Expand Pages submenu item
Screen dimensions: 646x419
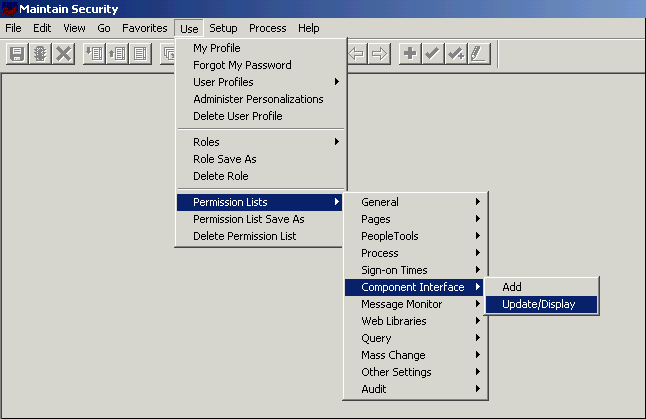415,219
